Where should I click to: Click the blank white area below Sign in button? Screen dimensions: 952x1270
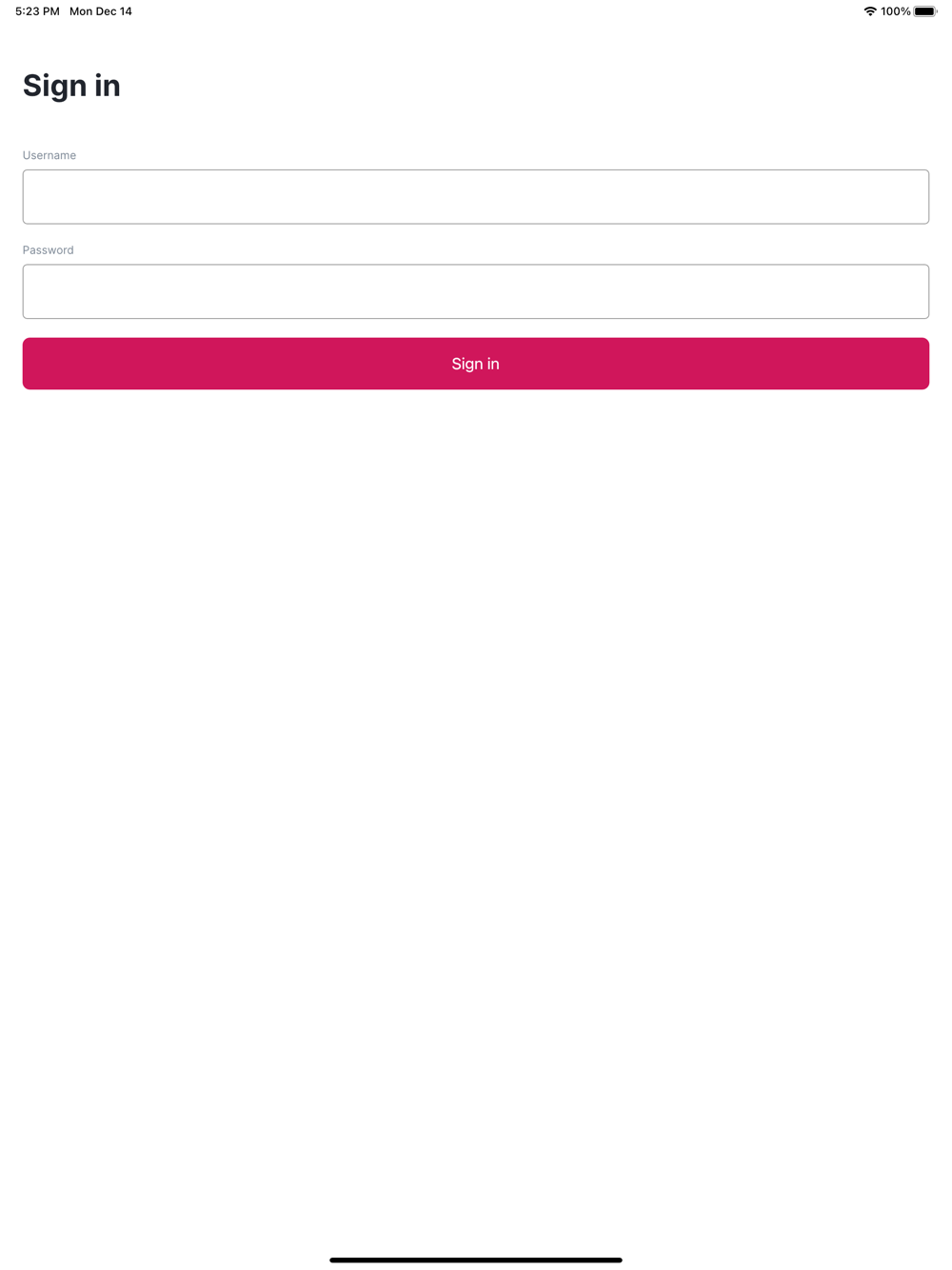pos(476,809)
